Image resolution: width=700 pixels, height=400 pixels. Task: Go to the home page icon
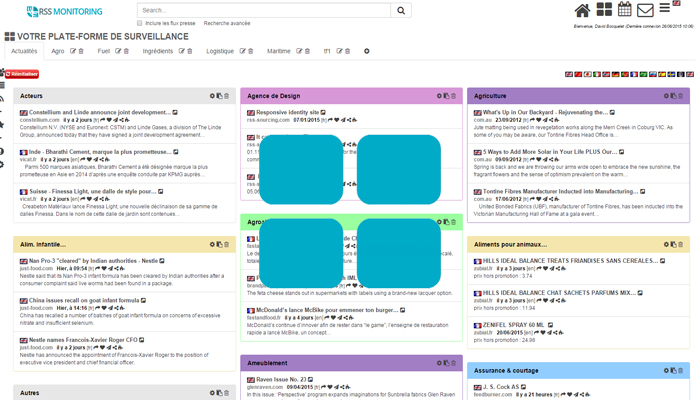click(x=582, y=10)
